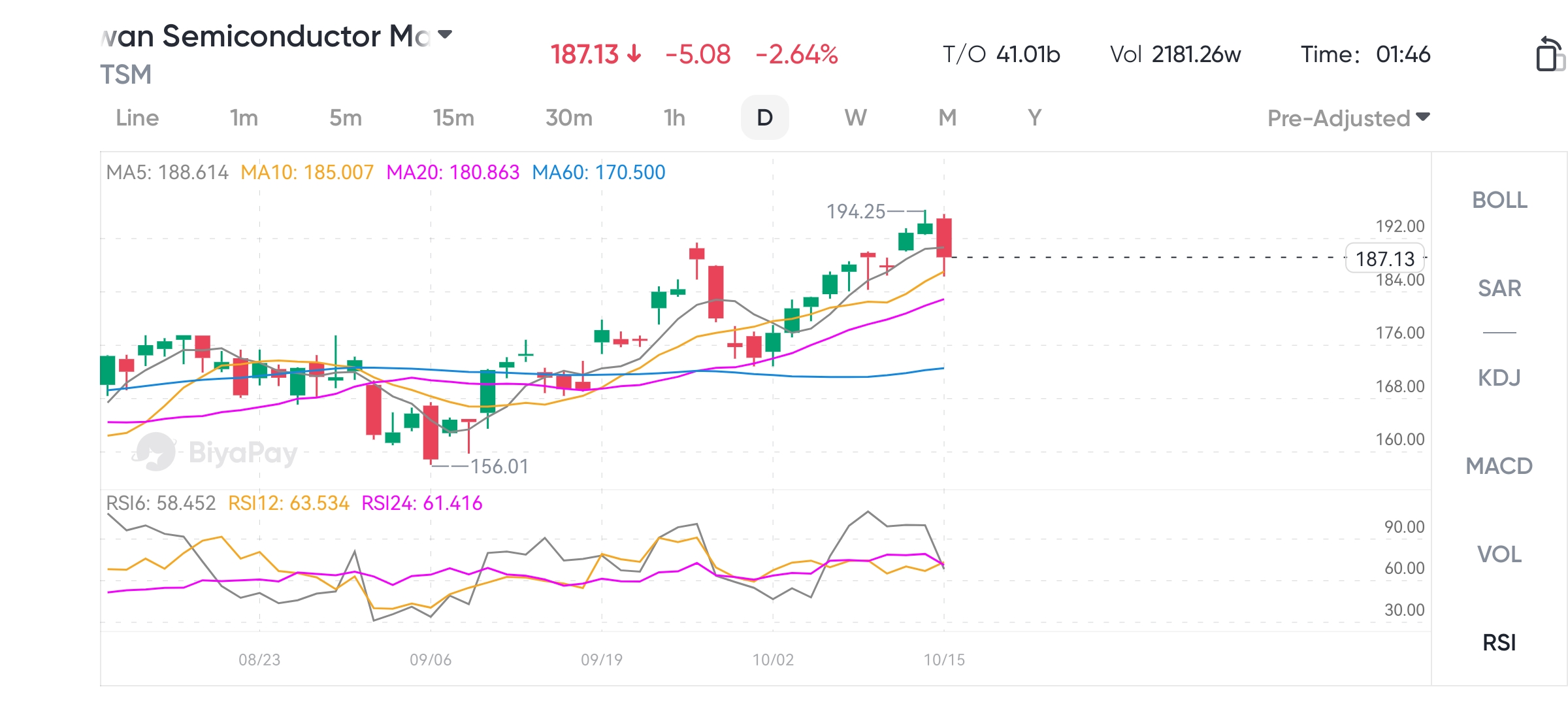Click the RSI24: 61.416 legend
The width and height of the screenshot is (1568, 706).
tap(422, 503)
